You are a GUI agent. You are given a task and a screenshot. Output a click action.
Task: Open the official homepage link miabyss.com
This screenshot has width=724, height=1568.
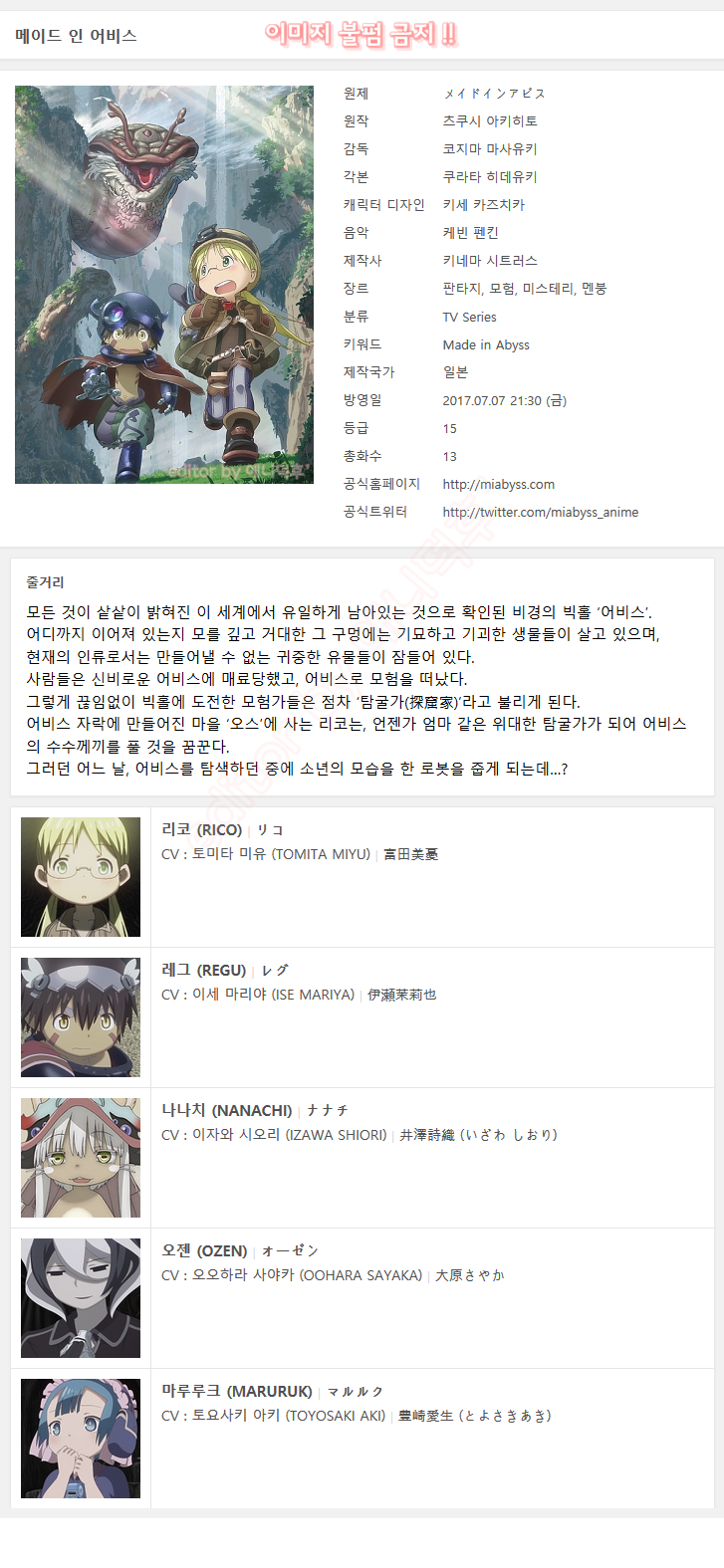[499, 484]
